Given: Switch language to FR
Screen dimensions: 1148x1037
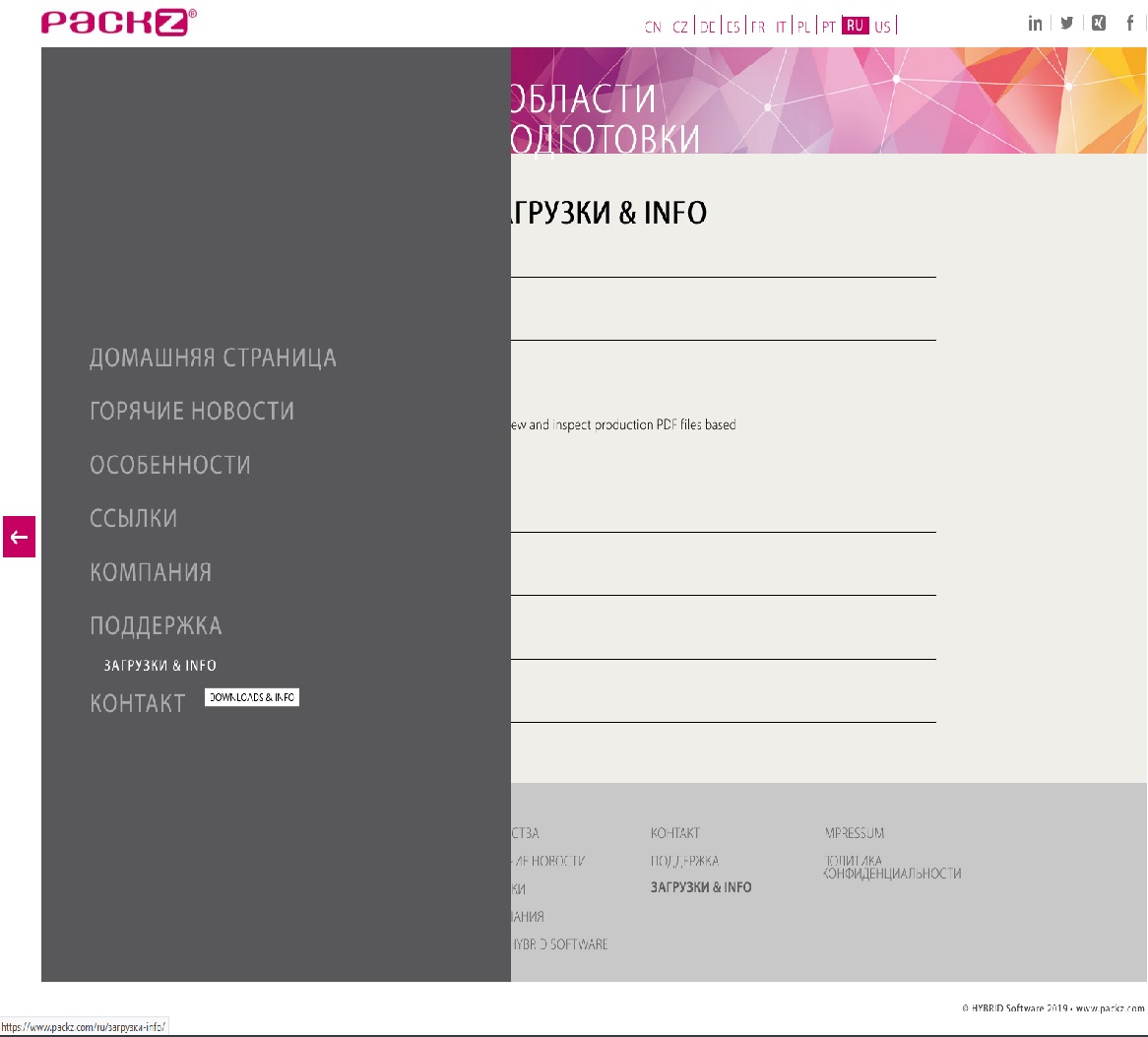Looking at the screenshot, I should coord(758,28).
